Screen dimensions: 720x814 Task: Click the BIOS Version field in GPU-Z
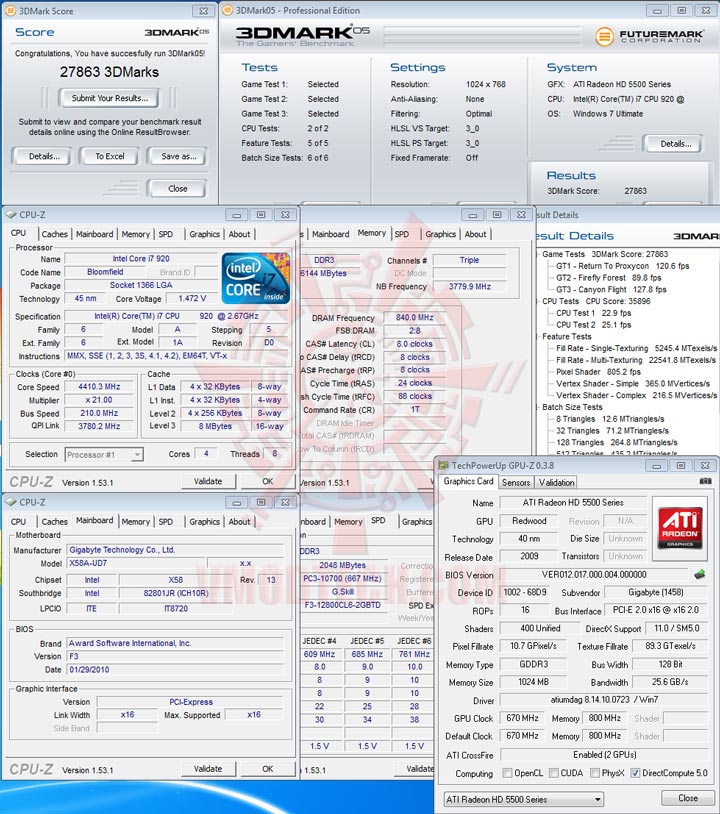coord(594,575)
